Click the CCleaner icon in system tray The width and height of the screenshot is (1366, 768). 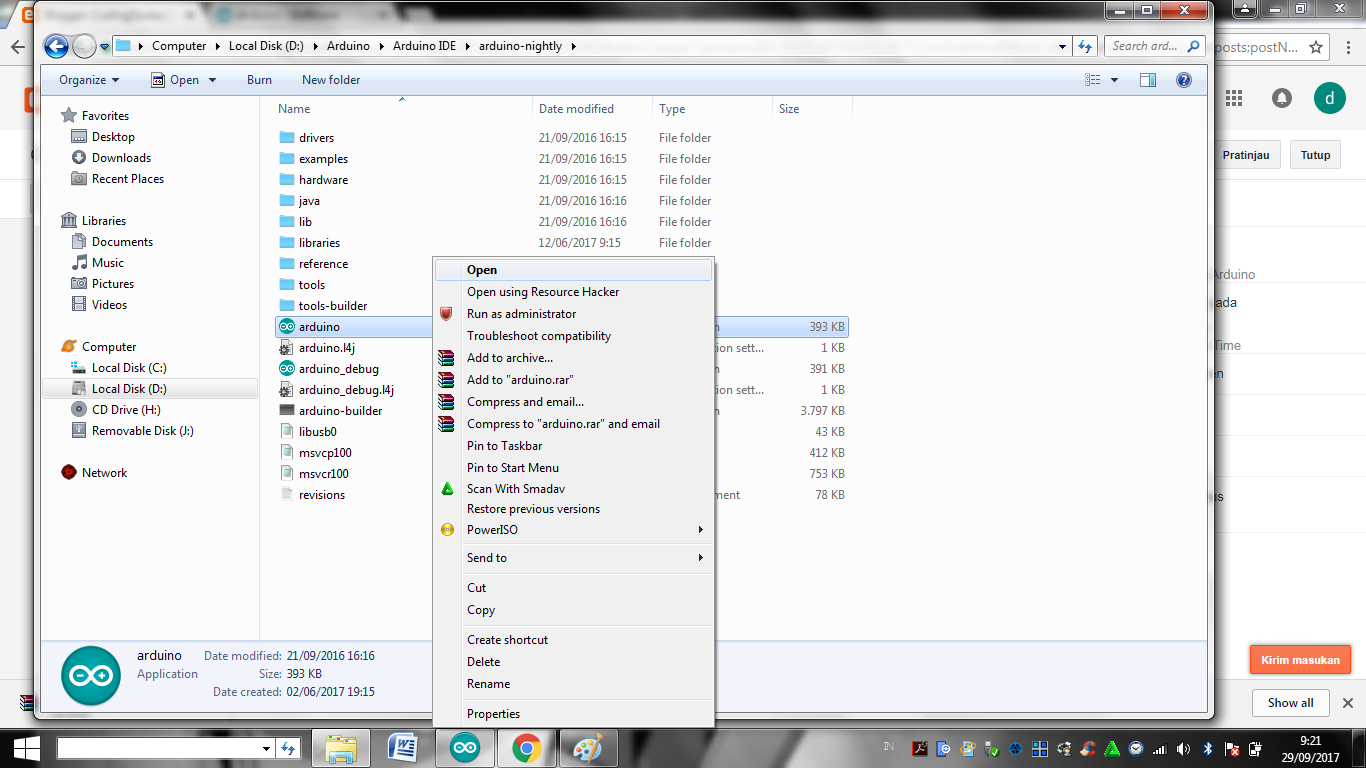(1087, 748)
